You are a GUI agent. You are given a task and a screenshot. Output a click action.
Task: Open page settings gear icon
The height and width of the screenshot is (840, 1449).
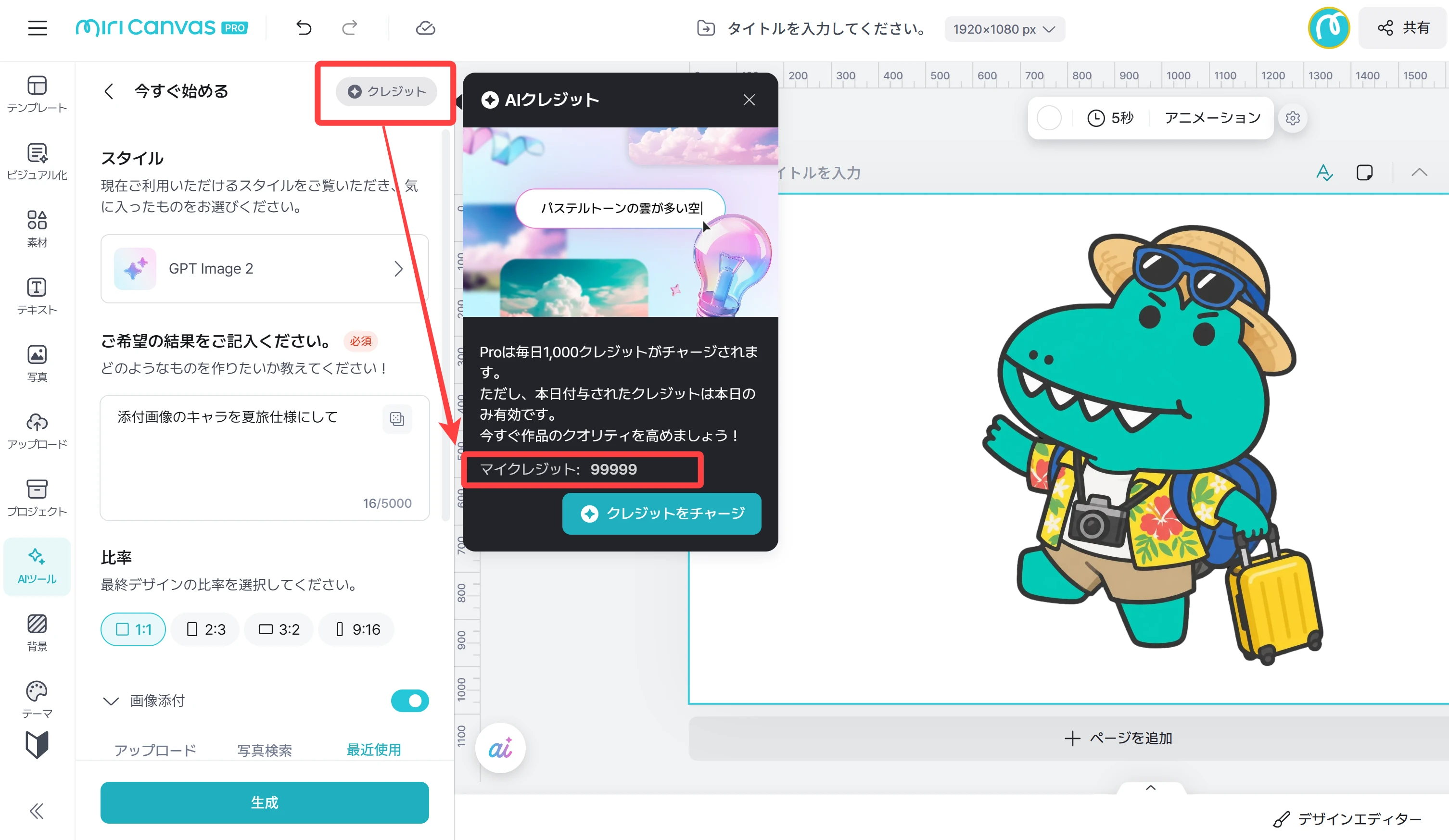(1293, 118)
